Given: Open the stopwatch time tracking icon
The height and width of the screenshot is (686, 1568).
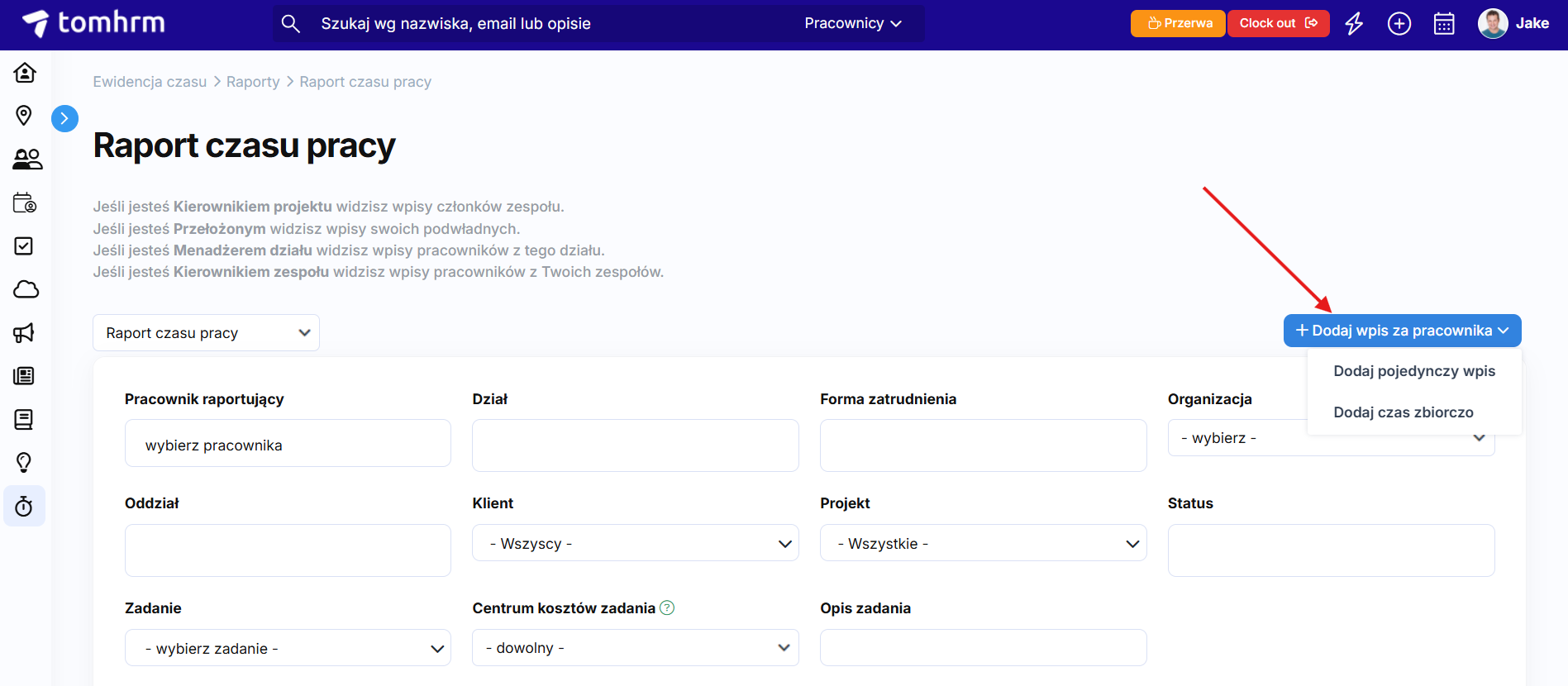Looking at the screenshot, I should (x=24, y=506).
